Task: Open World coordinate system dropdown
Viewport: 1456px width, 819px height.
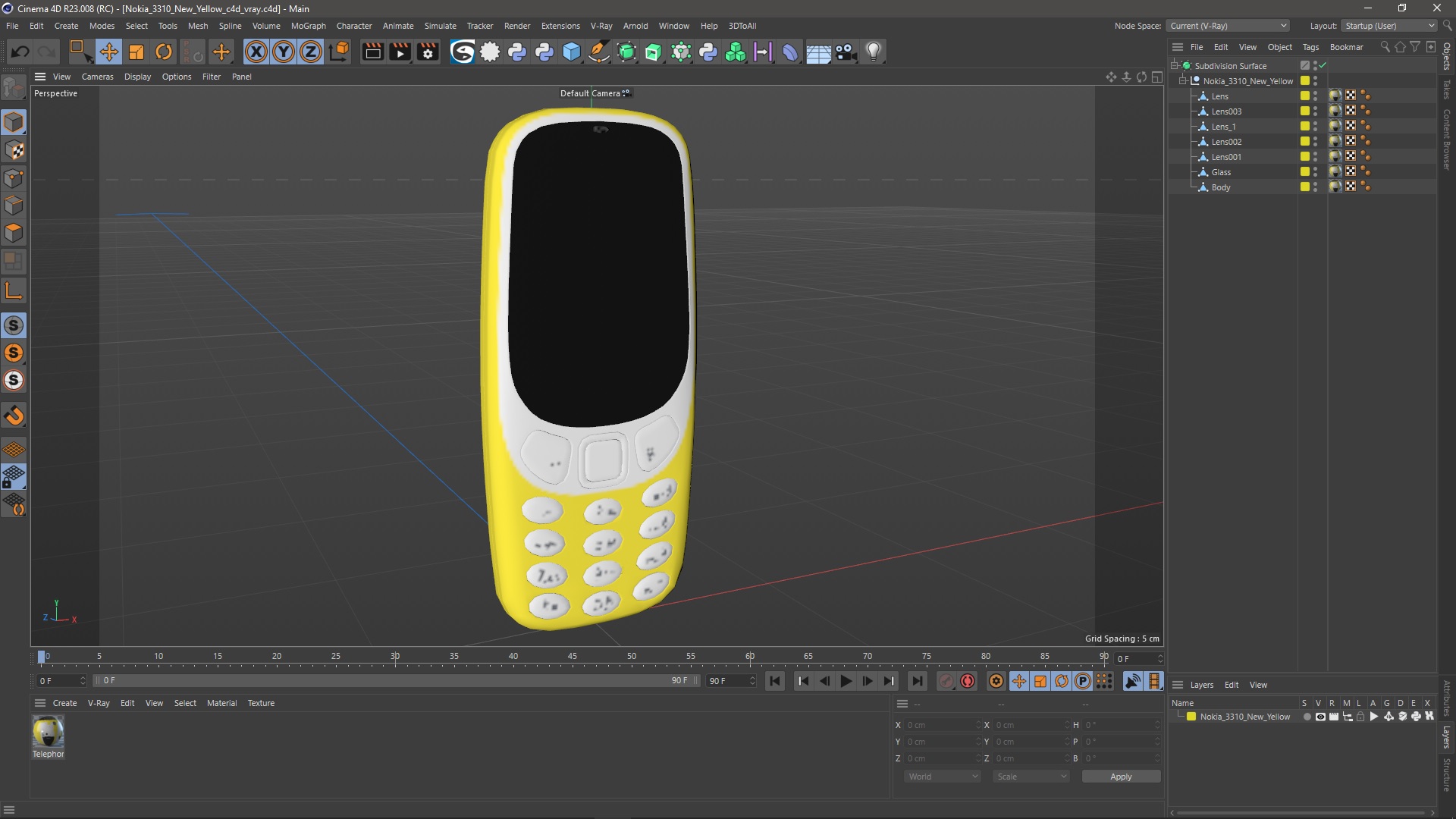Action: click(x=943, y=777)
